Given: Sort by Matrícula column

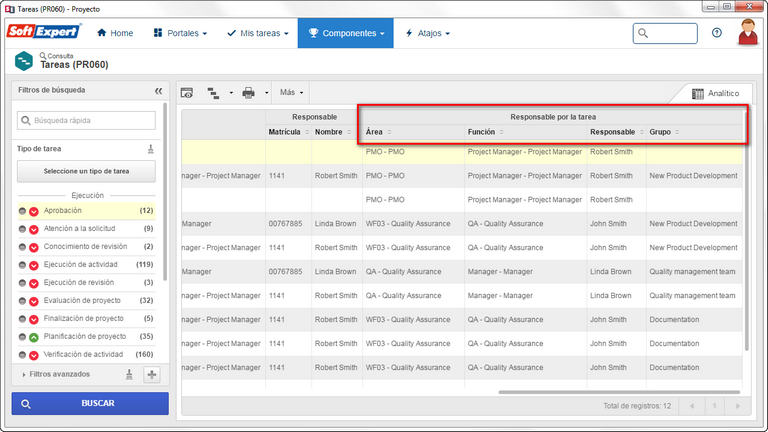Looking at the screenshot, I should (288, 132).
